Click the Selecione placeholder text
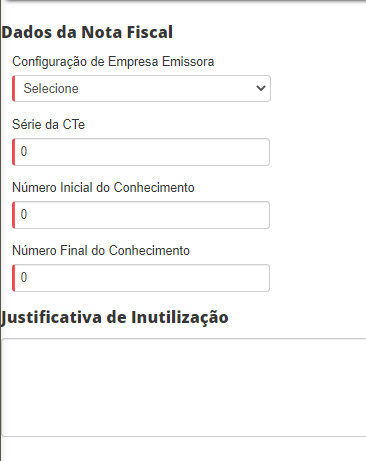The height and width of the screenshot is (461, 366). 51,88
